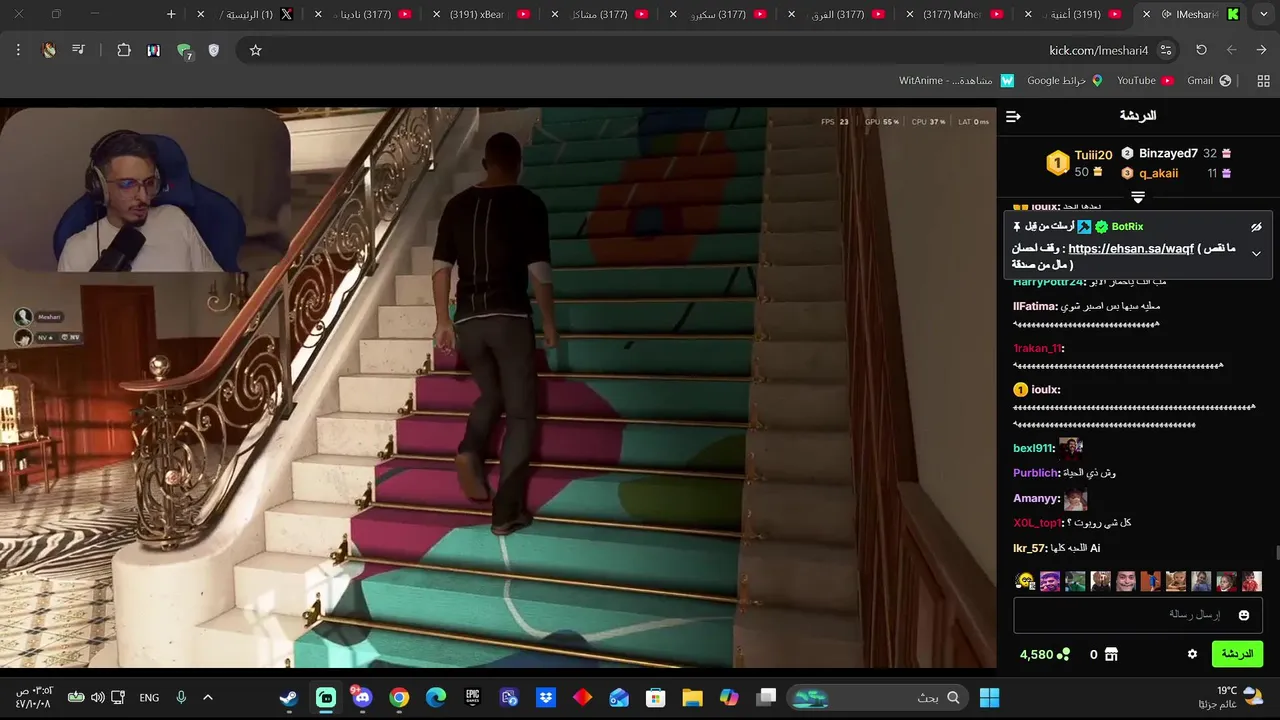The image size is (1280, 720).
Task: Open Chrome three-dot menu
Action: coord(18,50)
